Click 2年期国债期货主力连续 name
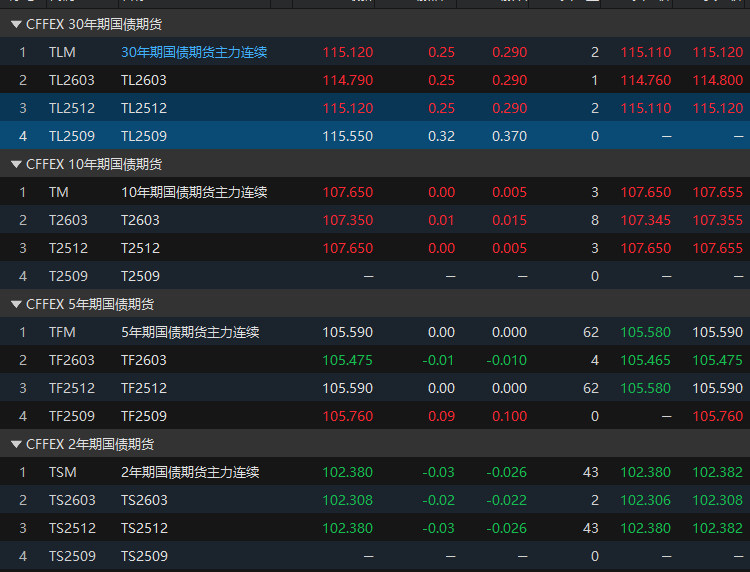750x572 pixels. [190, 473]
